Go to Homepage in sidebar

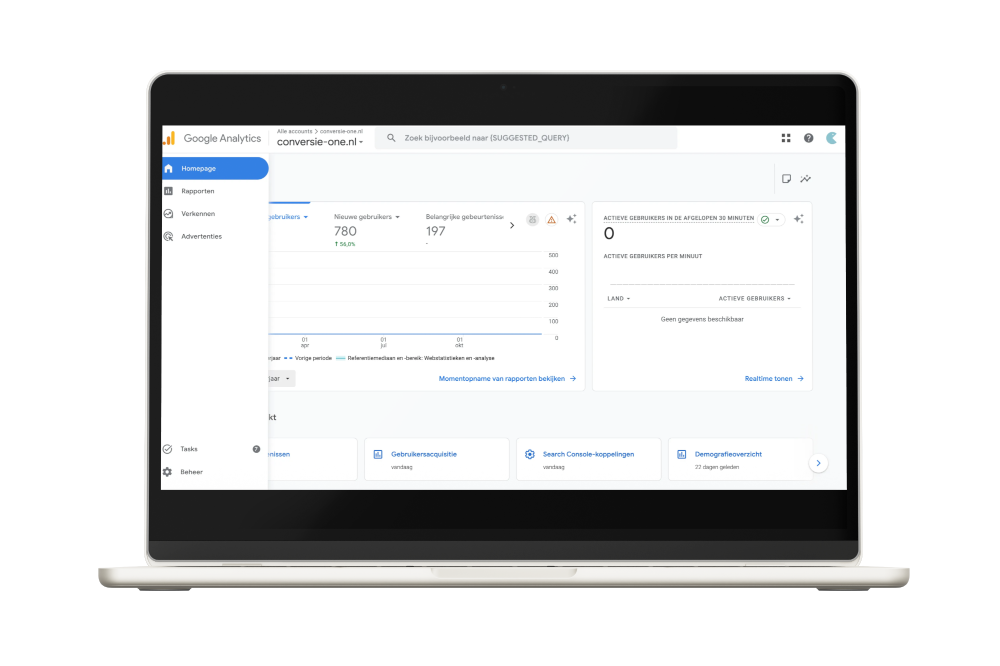[x=215, y=168]
